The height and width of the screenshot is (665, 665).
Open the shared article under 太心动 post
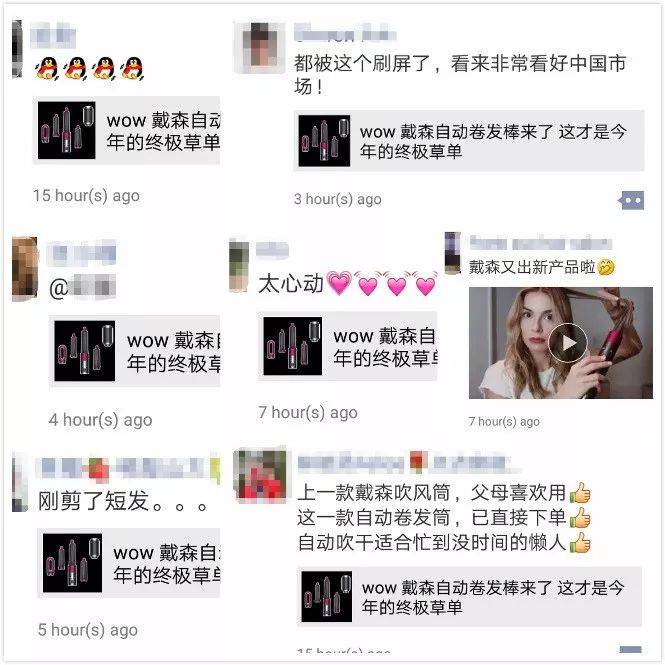(x=347, y=346)
